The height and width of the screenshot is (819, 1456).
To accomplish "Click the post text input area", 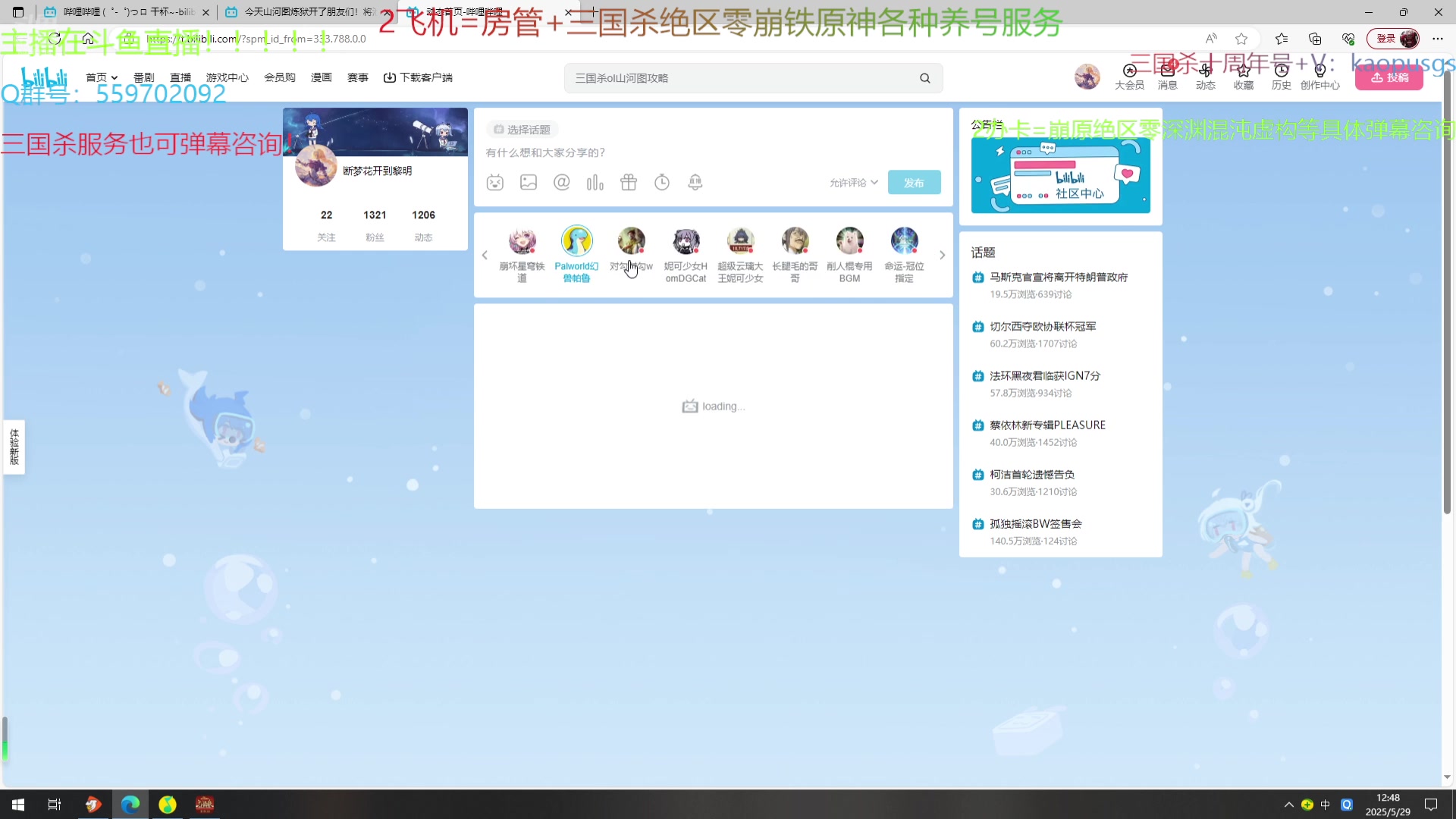I will pyautogui.click(x=713, y=152).
